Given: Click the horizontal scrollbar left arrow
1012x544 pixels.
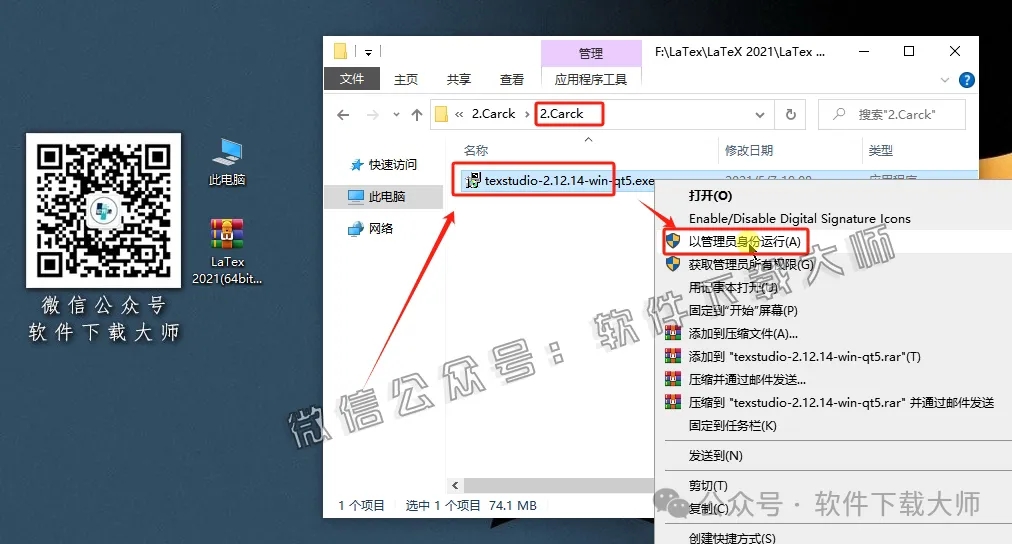Looking at the screenshot, I should point(455,485).
